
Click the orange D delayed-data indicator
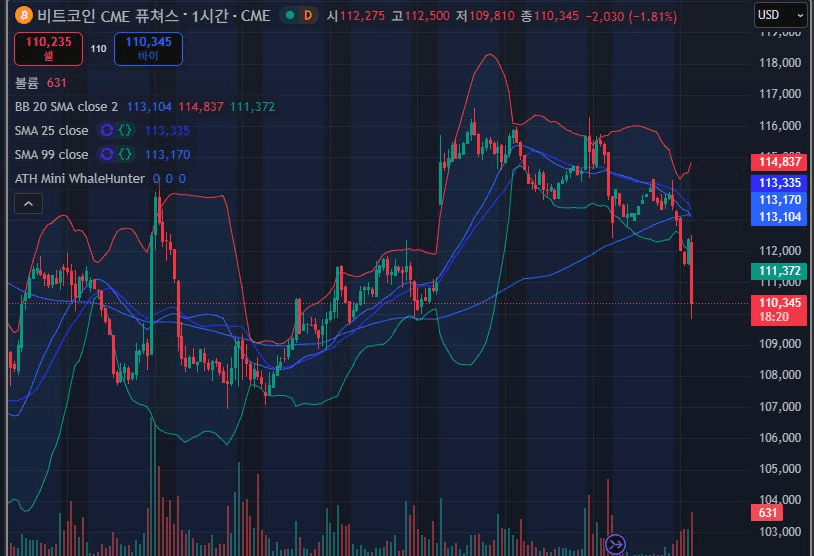(x=306, y=16)
